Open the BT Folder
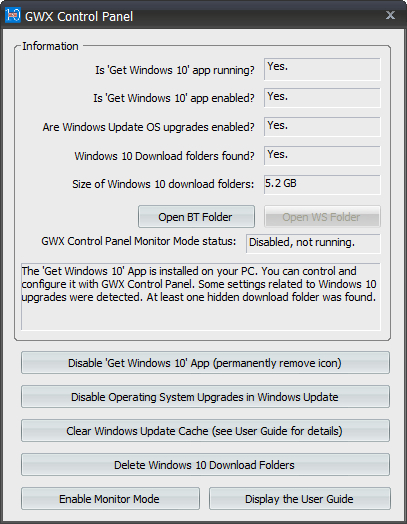The image size is (407, 524). tap(196, 217)
